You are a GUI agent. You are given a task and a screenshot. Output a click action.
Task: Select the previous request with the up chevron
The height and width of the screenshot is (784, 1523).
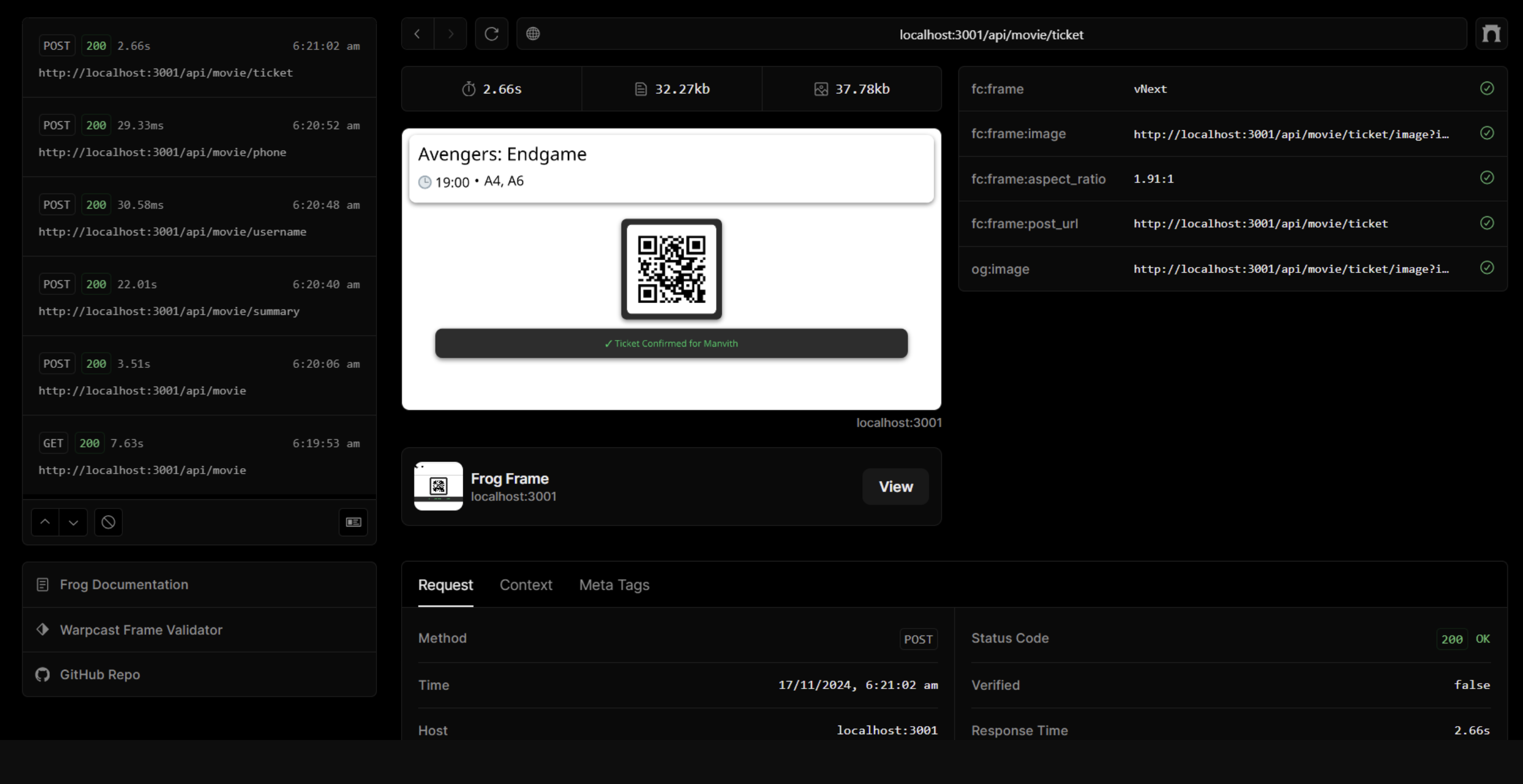pos(45,522)
